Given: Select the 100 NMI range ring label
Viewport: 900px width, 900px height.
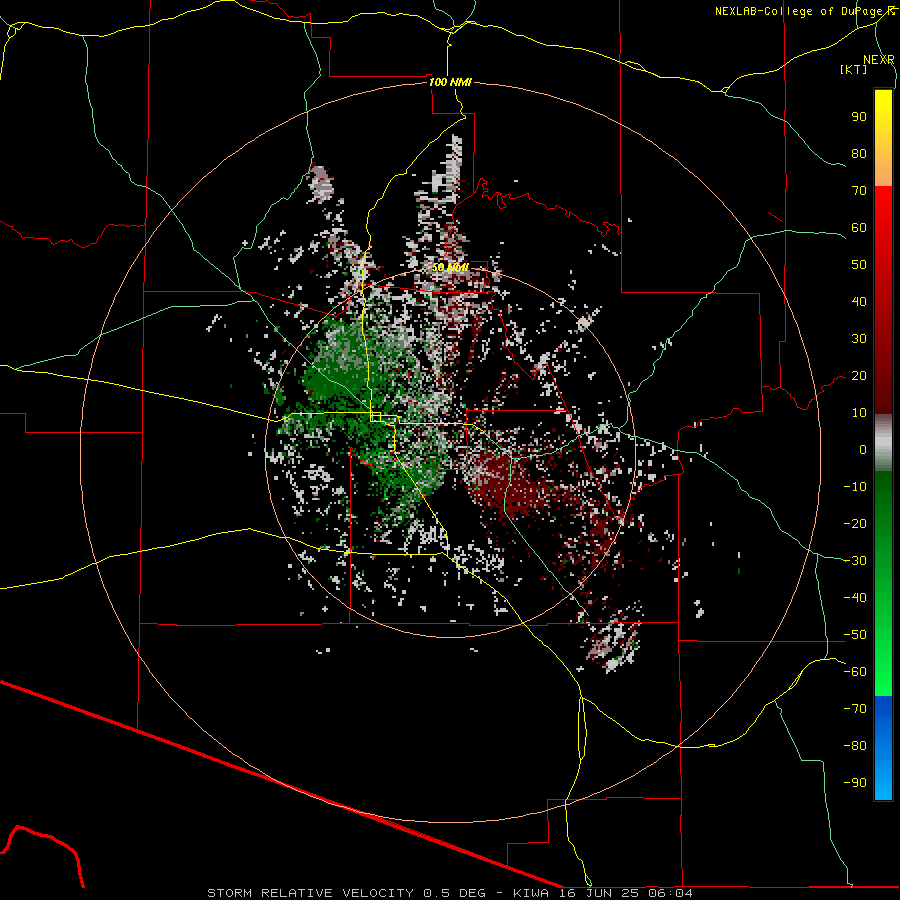Looking at the screenshot, I should pos(450,82).
